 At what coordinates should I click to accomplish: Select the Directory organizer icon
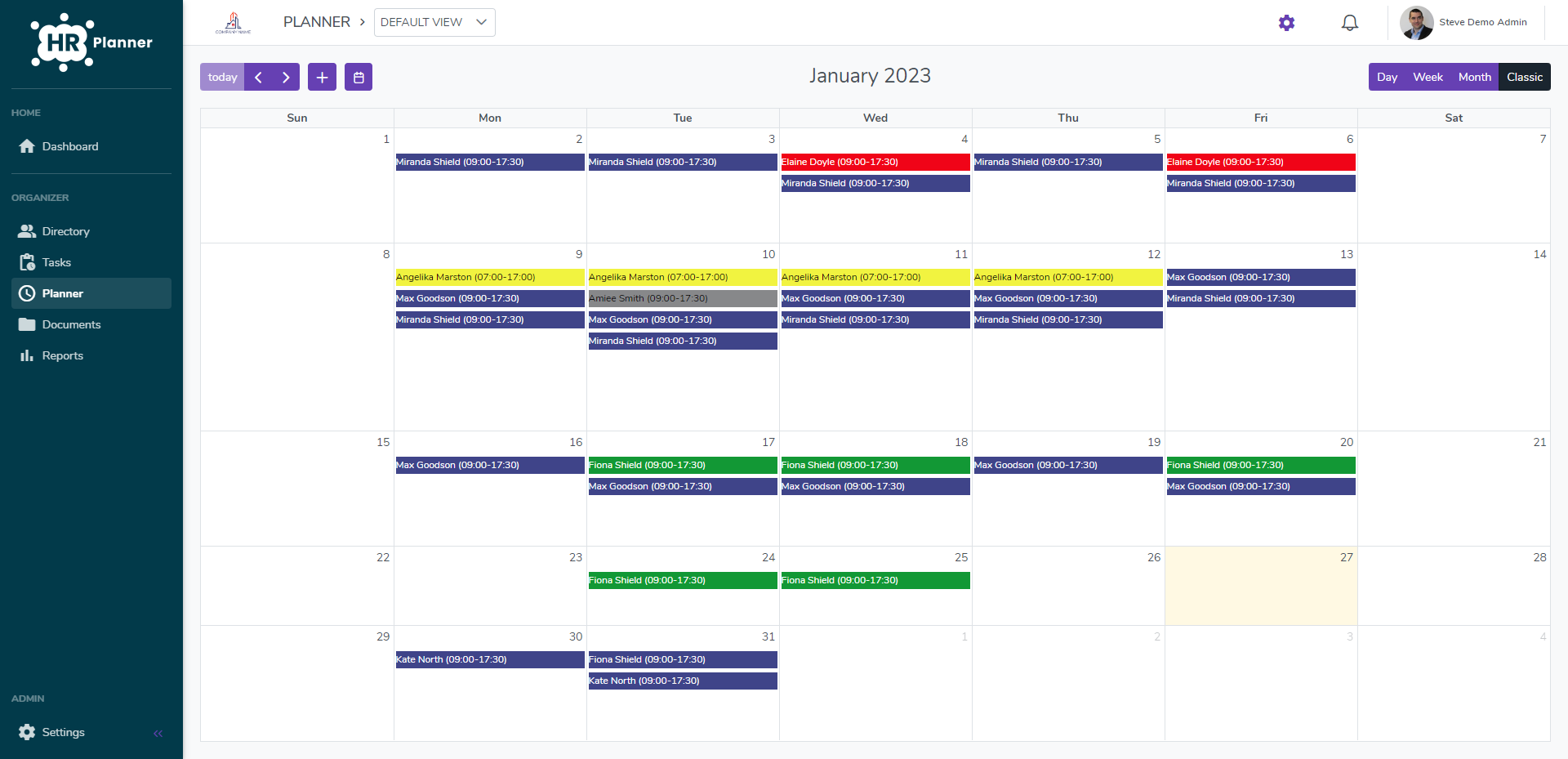click(27, 231)
